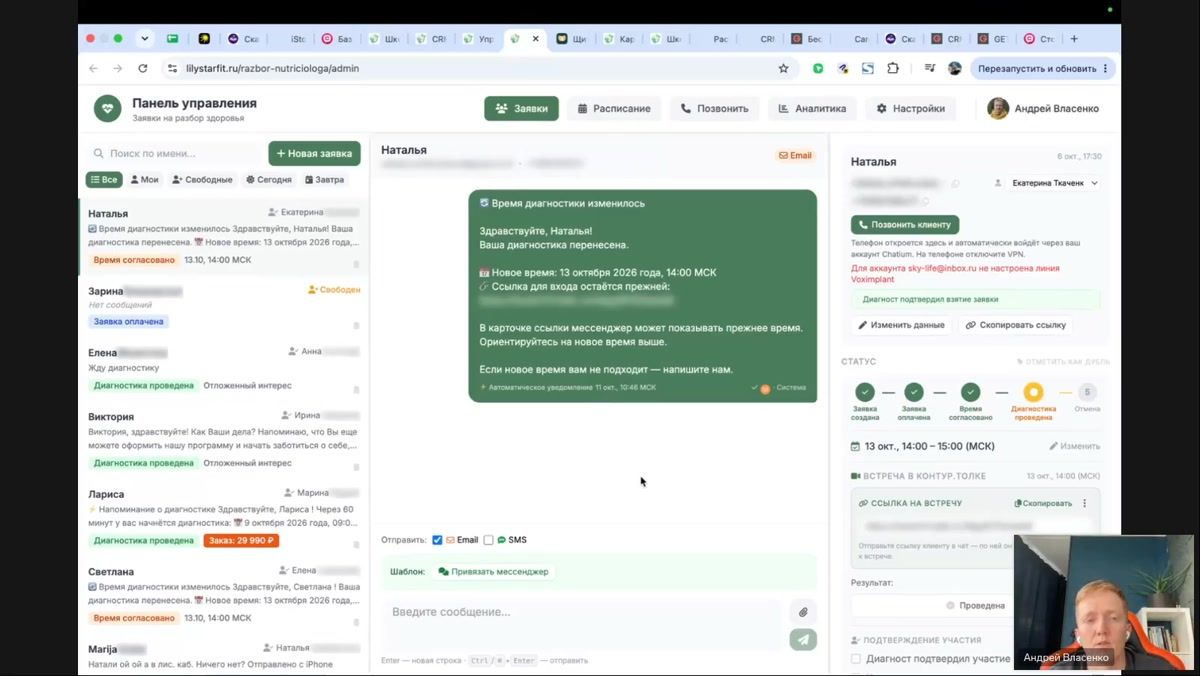1200x676 pixels.
Task: Open a new browser tab with plus
Action: pyautogui.click(x=1074, y=39)
